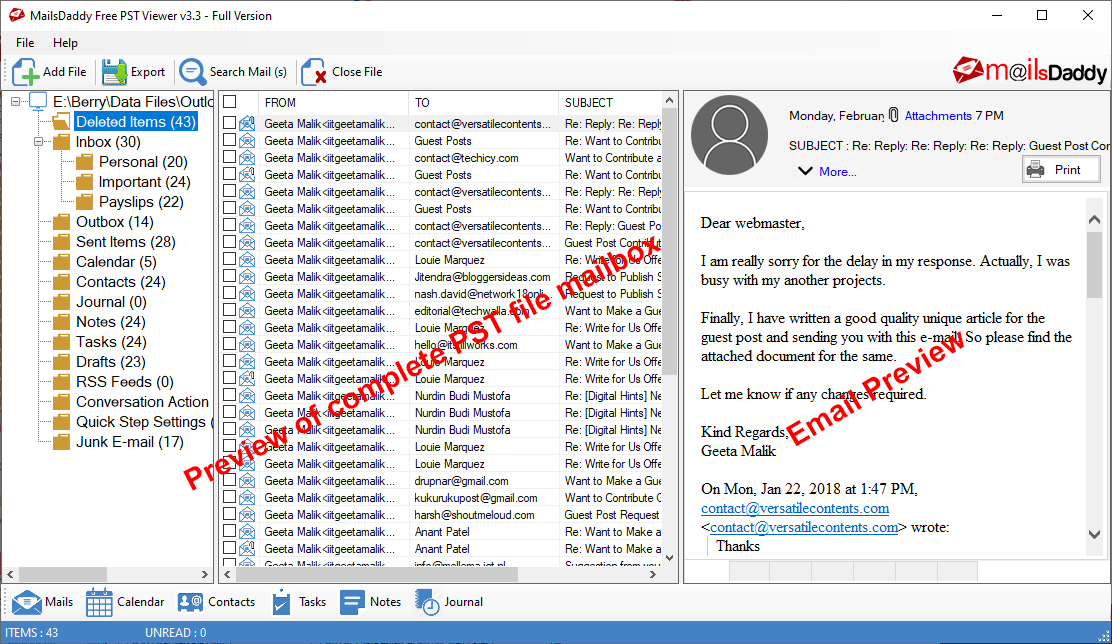Image resolution: width=1112 pixels, height=644 pixels.
Task: Click the Print button label
Action: coord(1067,170)
